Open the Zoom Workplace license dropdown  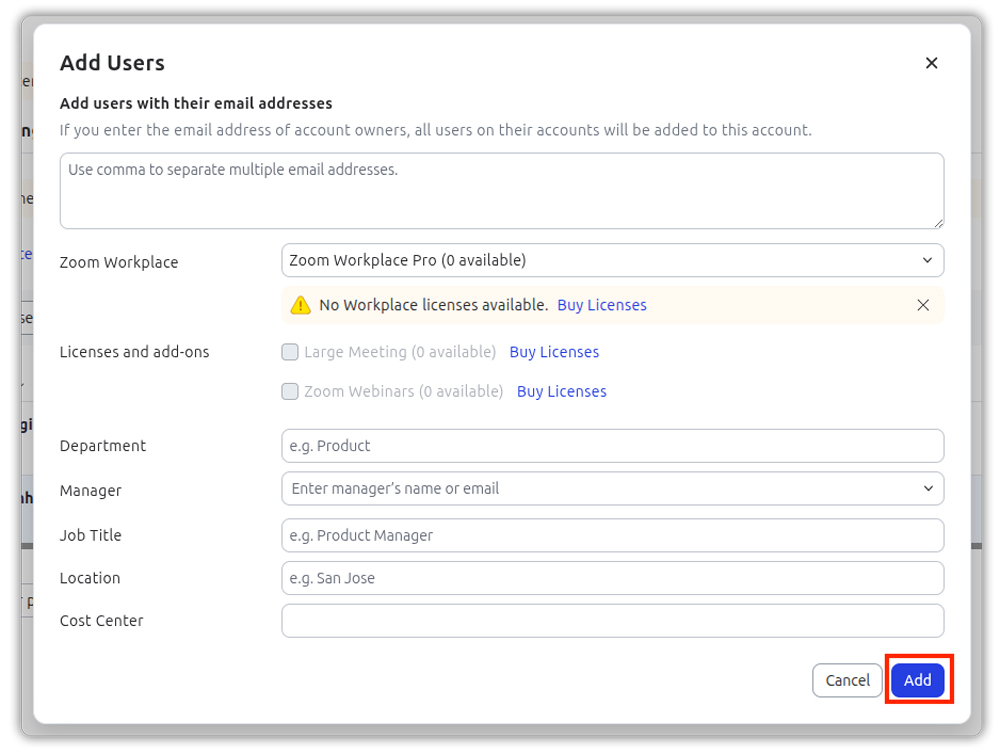point(612,260)
